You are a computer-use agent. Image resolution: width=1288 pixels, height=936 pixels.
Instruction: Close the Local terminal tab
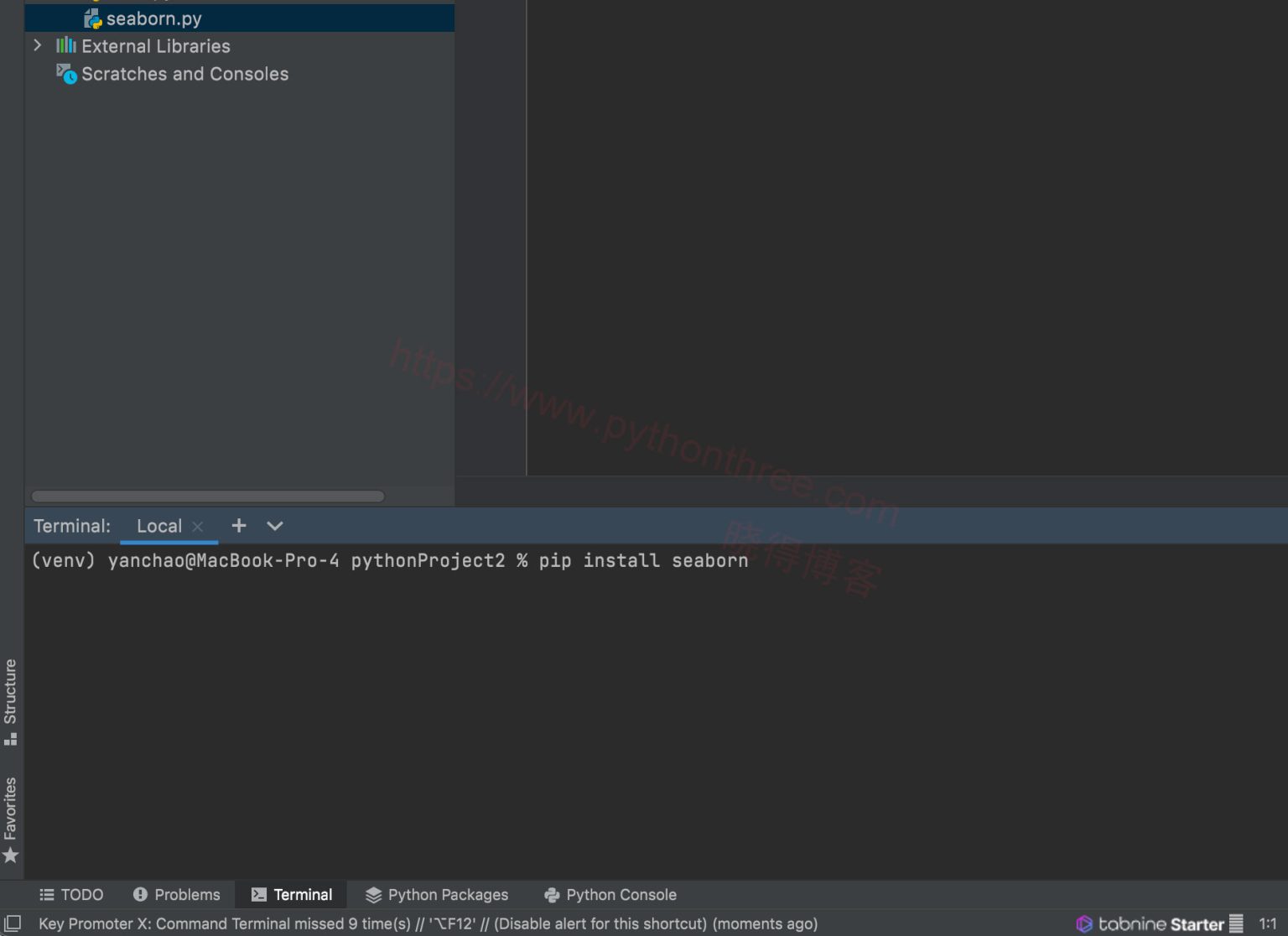[x=198, y=527]
